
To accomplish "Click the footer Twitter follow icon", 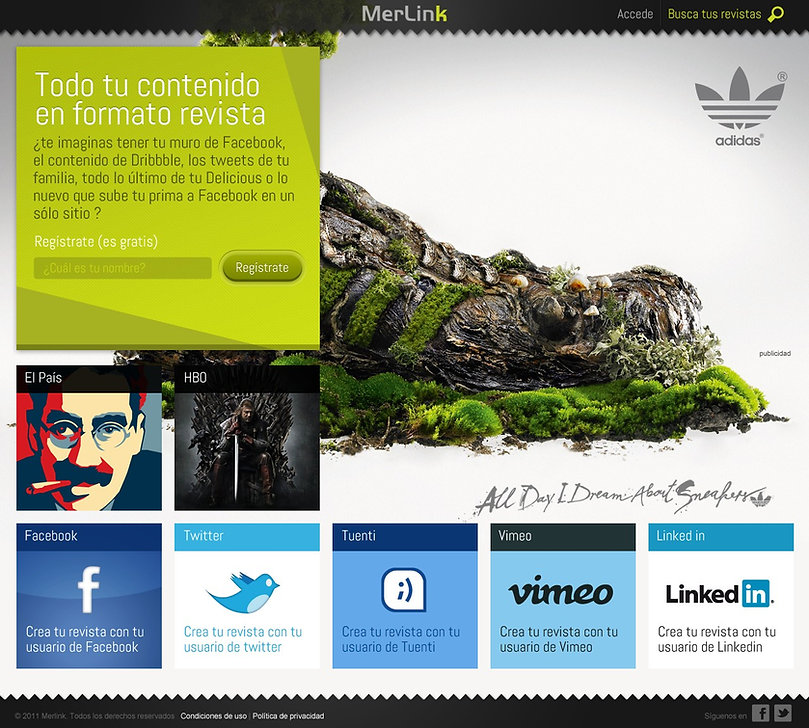I will pos(783,714).
